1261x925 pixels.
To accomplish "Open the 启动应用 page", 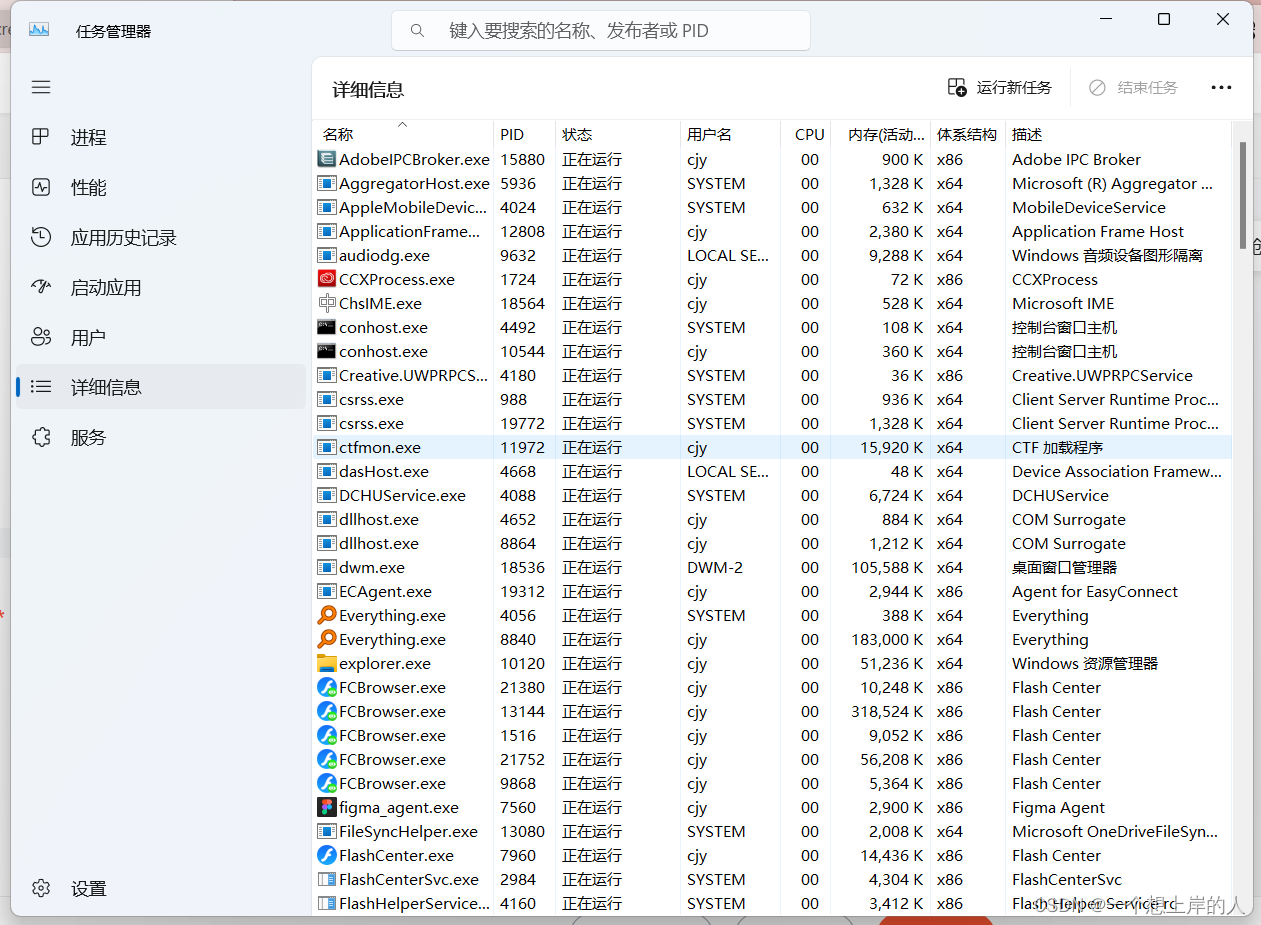I will point(160,287).
